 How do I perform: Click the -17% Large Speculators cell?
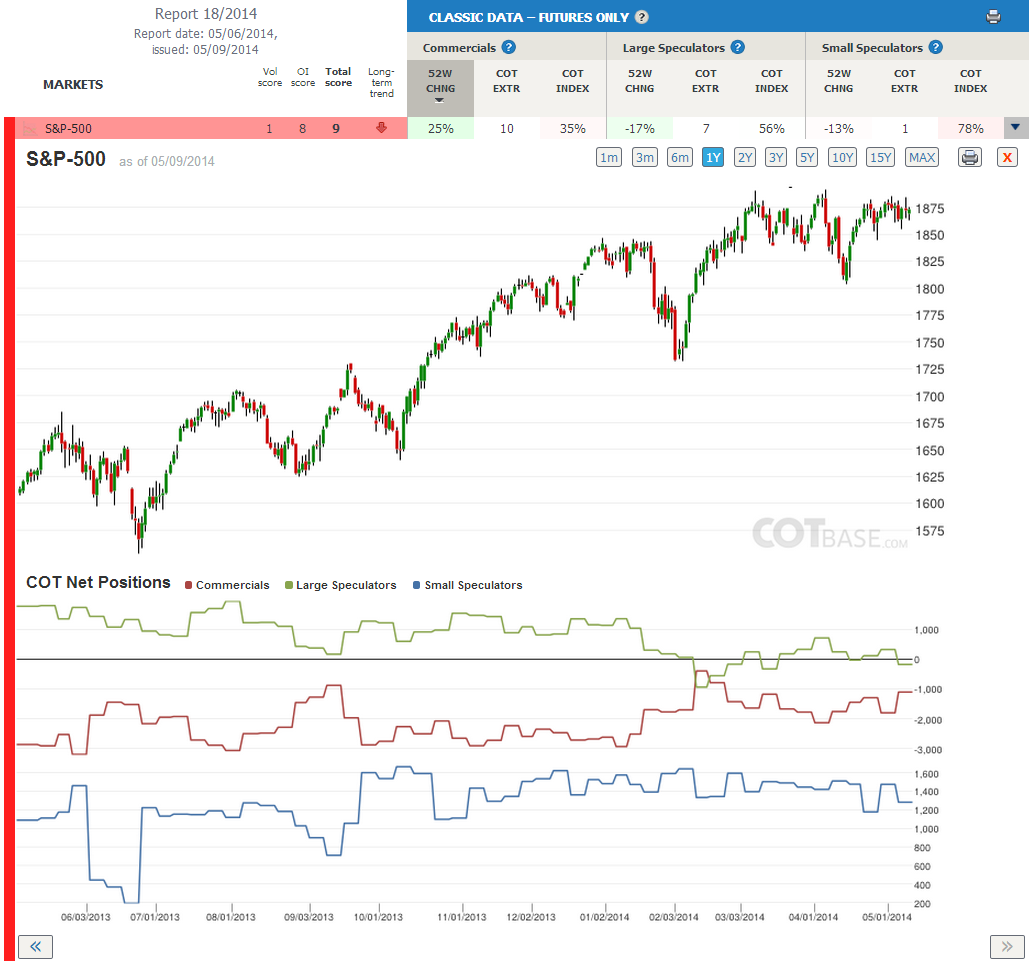click(640, 128)
